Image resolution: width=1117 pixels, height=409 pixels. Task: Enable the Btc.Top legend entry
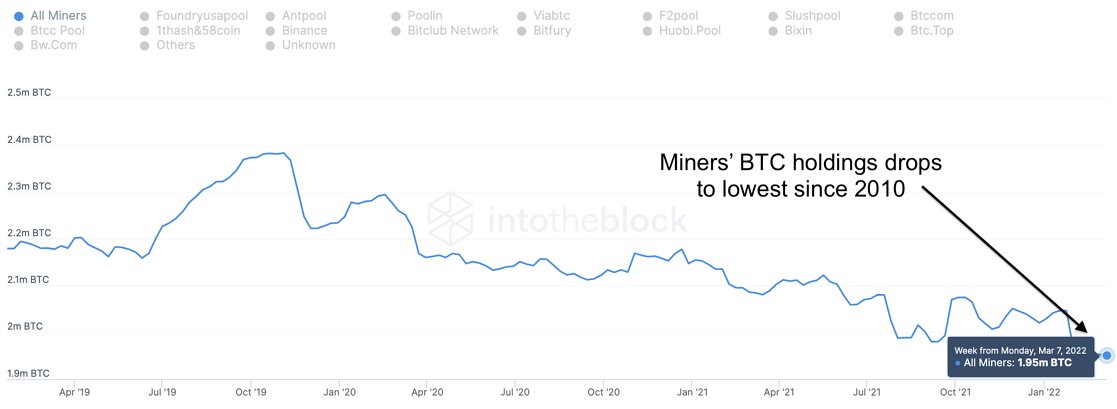pyautogui.click(x=924, y=31)
